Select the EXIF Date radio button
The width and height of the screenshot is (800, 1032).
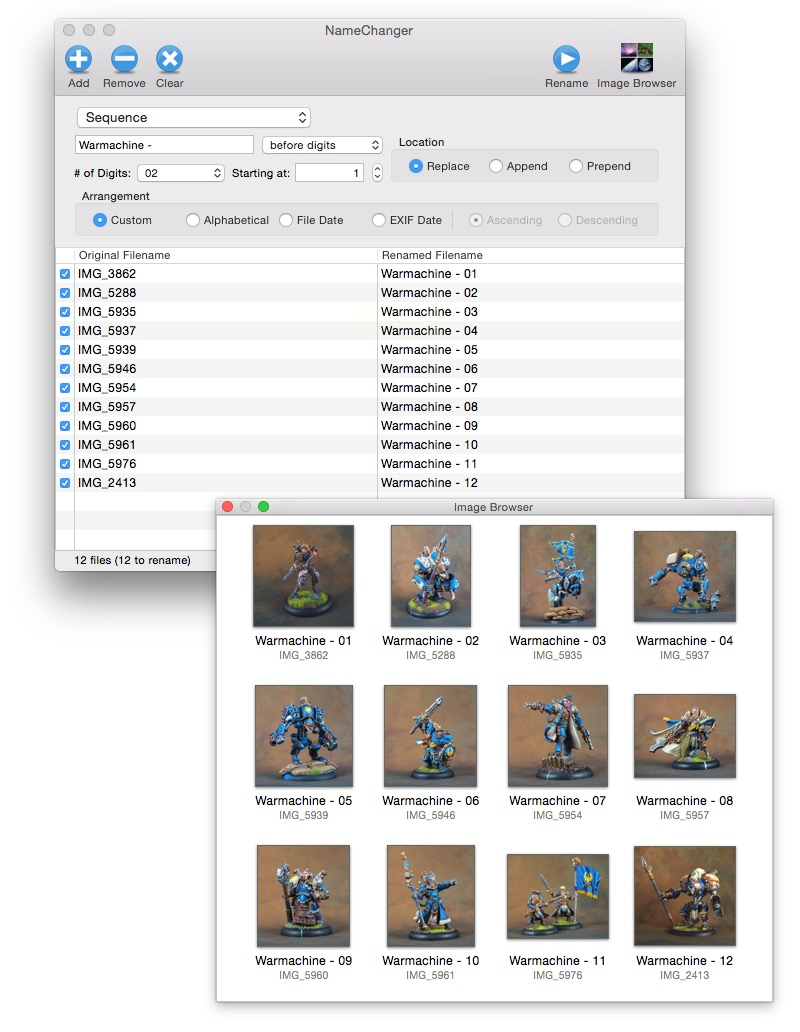tap(379, 220)
